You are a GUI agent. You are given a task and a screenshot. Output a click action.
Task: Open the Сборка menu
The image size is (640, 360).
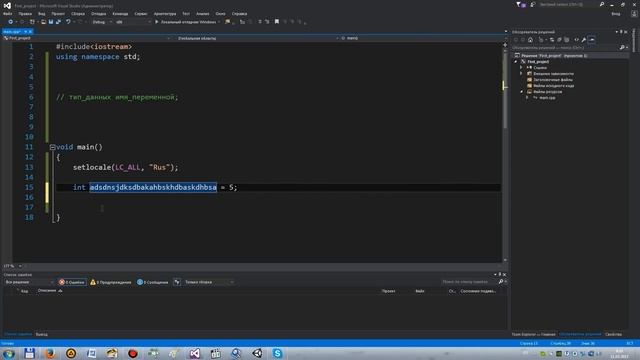point(78,14)
